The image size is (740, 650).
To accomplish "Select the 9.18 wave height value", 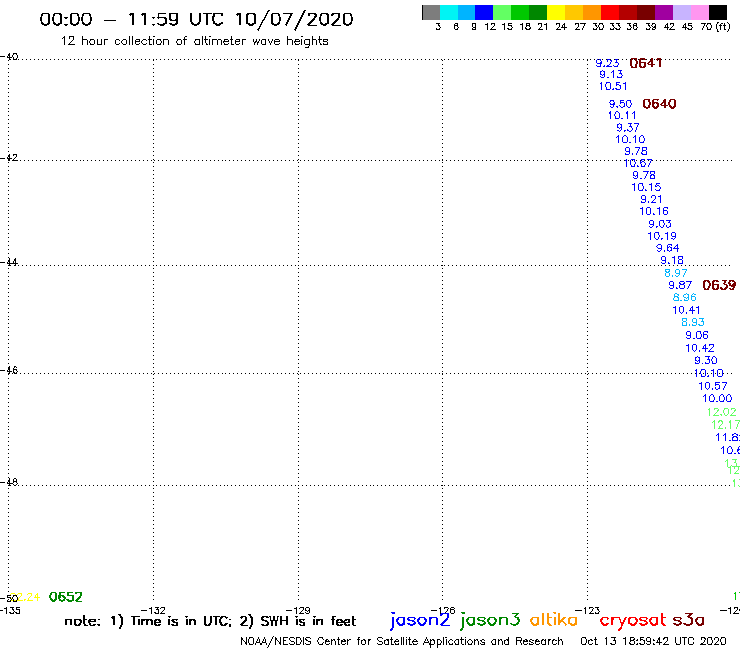I will pyautogui.click(x=672, y=261).
